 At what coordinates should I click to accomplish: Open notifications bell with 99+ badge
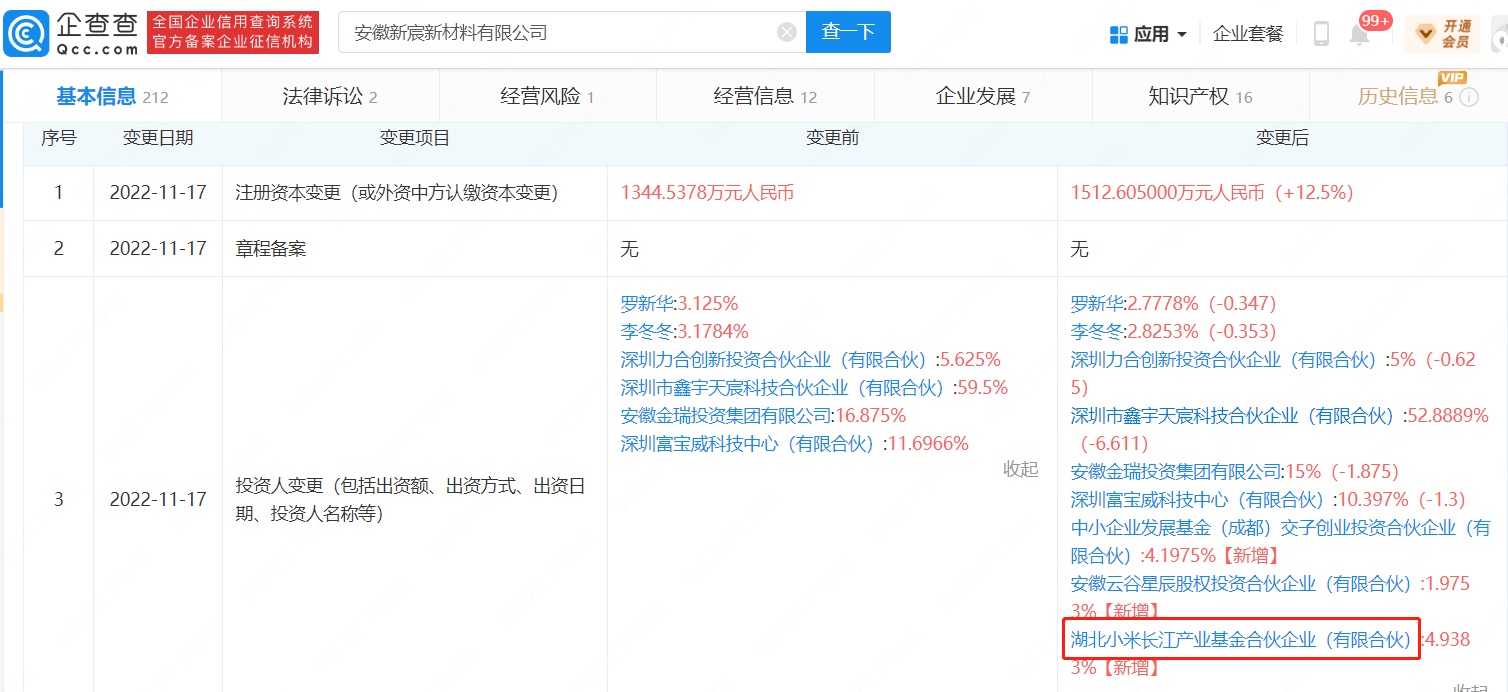pyautogui.click(x=1359, y=35)
